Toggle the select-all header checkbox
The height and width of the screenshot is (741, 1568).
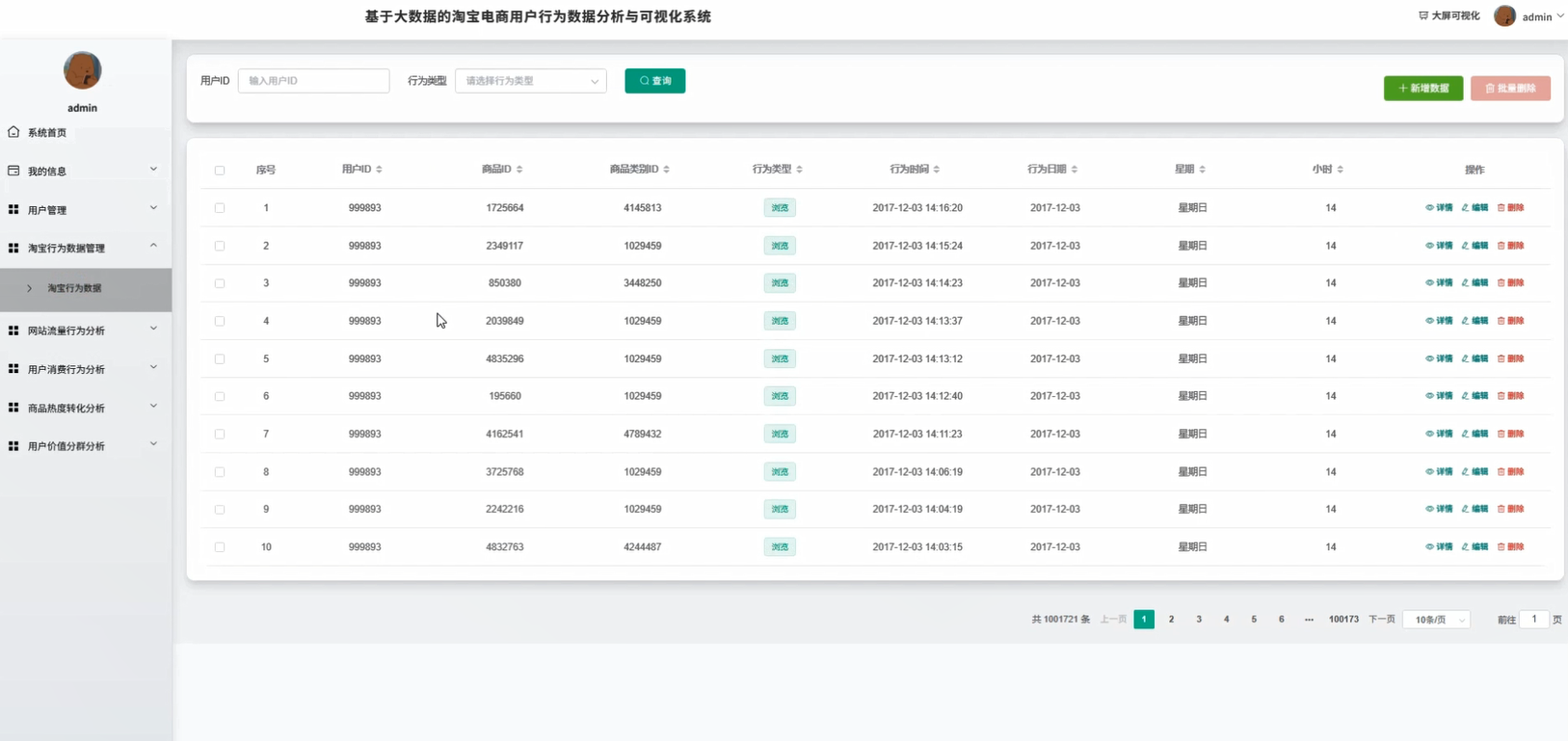pos(220,171)
